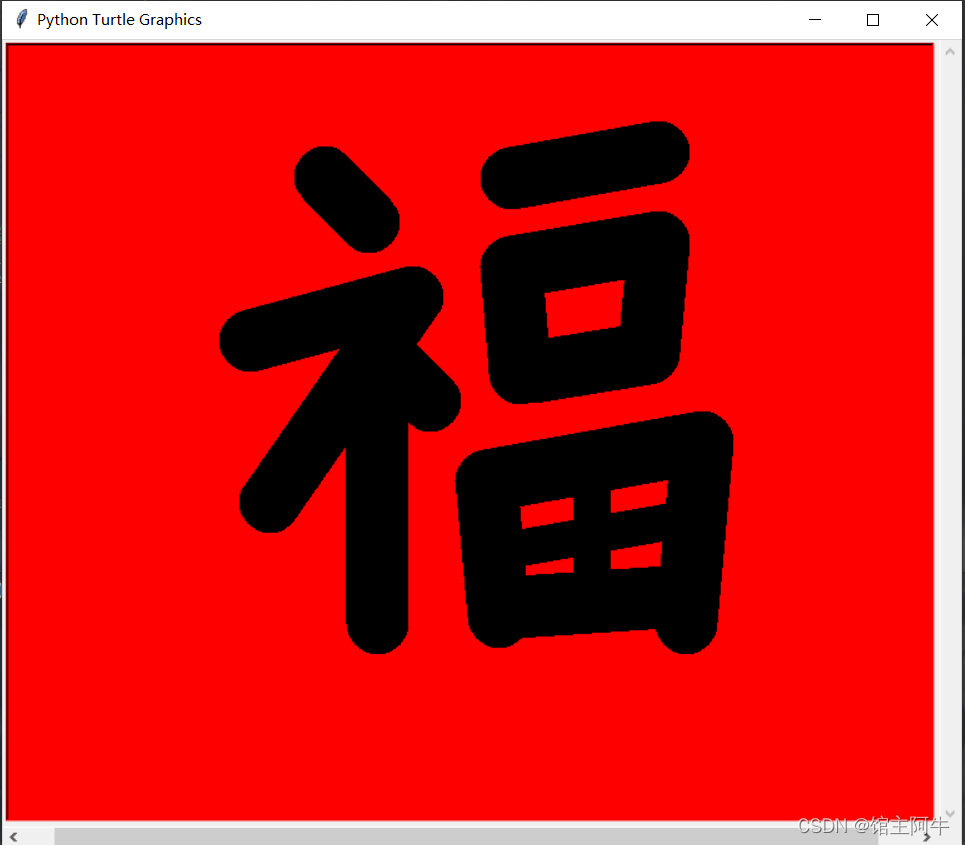Maximize the Python Turtle Graphics window
965x845 pixels.
click(x=872, y=19)
